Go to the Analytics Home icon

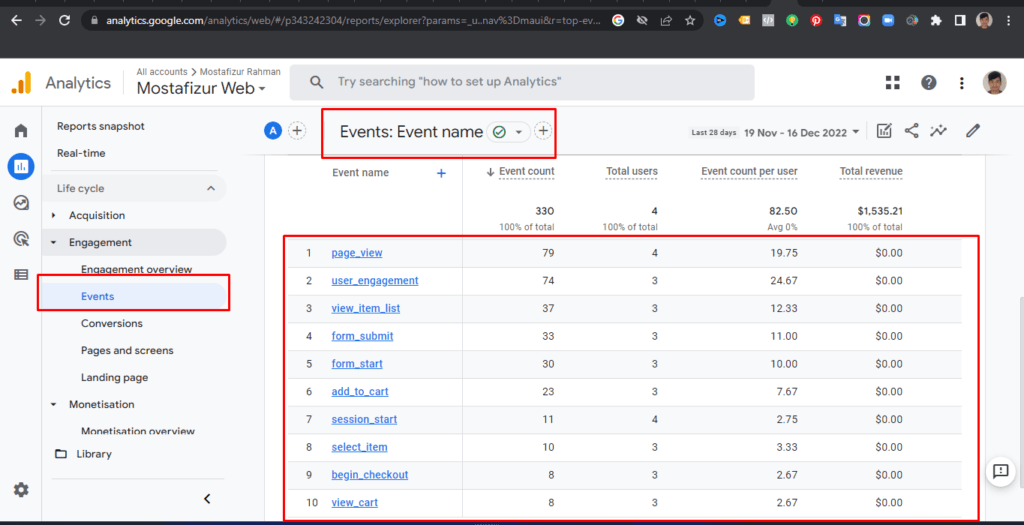click(21, 131)
